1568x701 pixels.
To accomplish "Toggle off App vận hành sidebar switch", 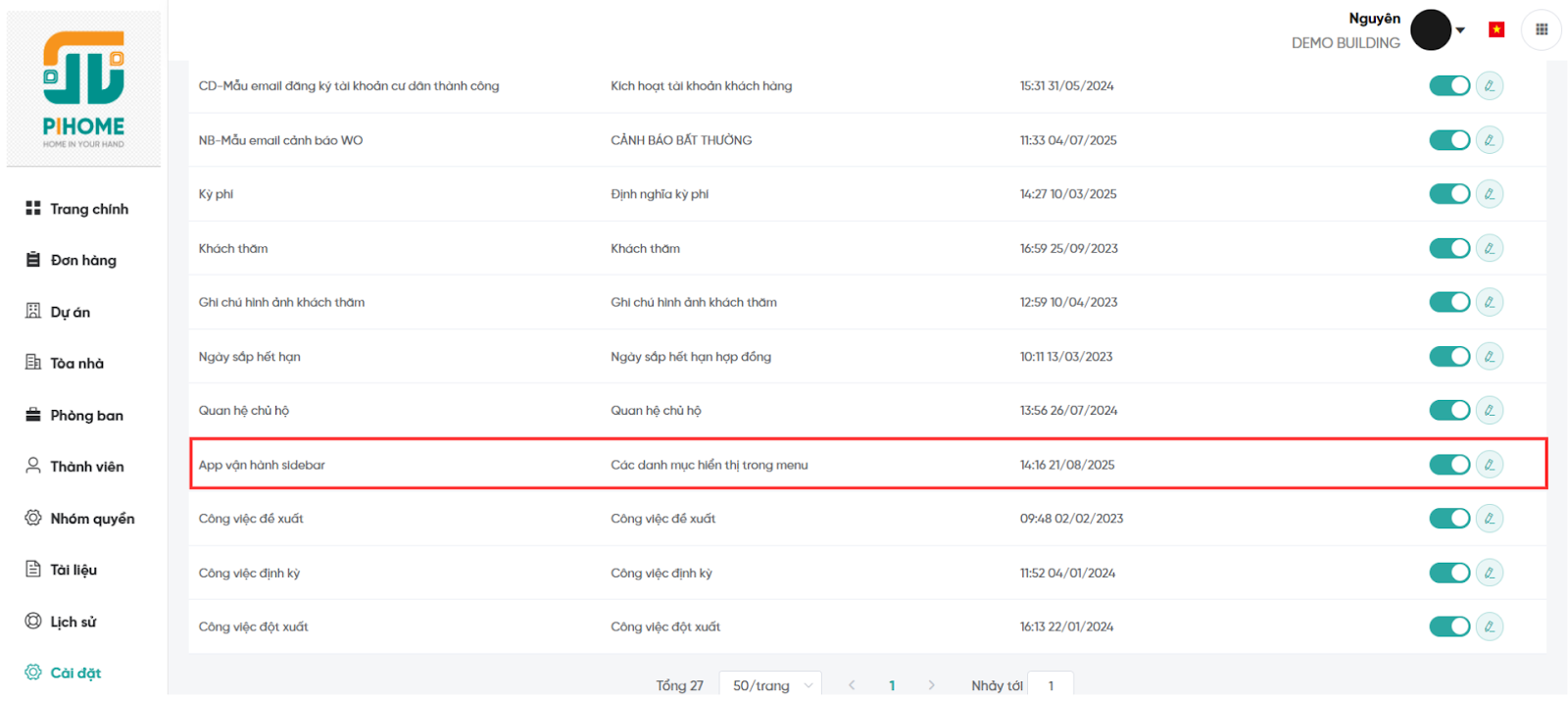I will pos(1448,465).
